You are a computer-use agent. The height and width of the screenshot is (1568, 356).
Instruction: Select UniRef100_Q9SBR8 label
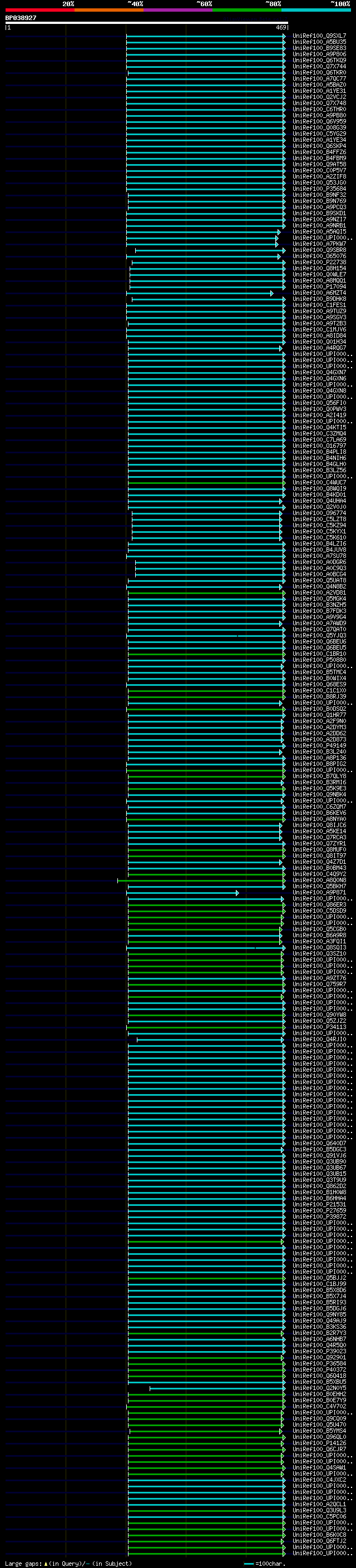pos(319,250)
